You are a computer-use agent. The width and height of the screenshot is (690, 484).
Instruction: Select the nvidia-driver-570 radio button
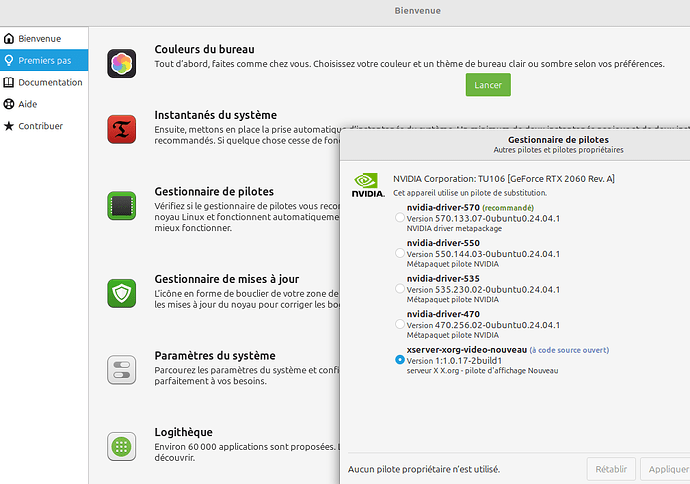400,217
